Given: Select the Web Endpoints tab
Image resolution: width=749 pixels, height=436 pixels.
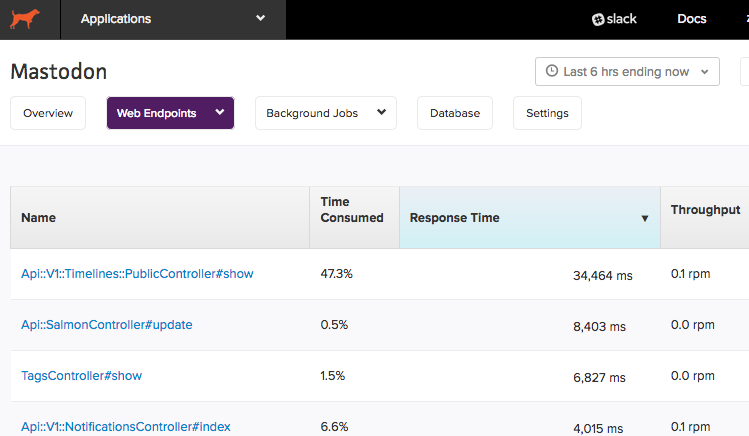Looking at the screenshot, I should [x=171, y=113].
